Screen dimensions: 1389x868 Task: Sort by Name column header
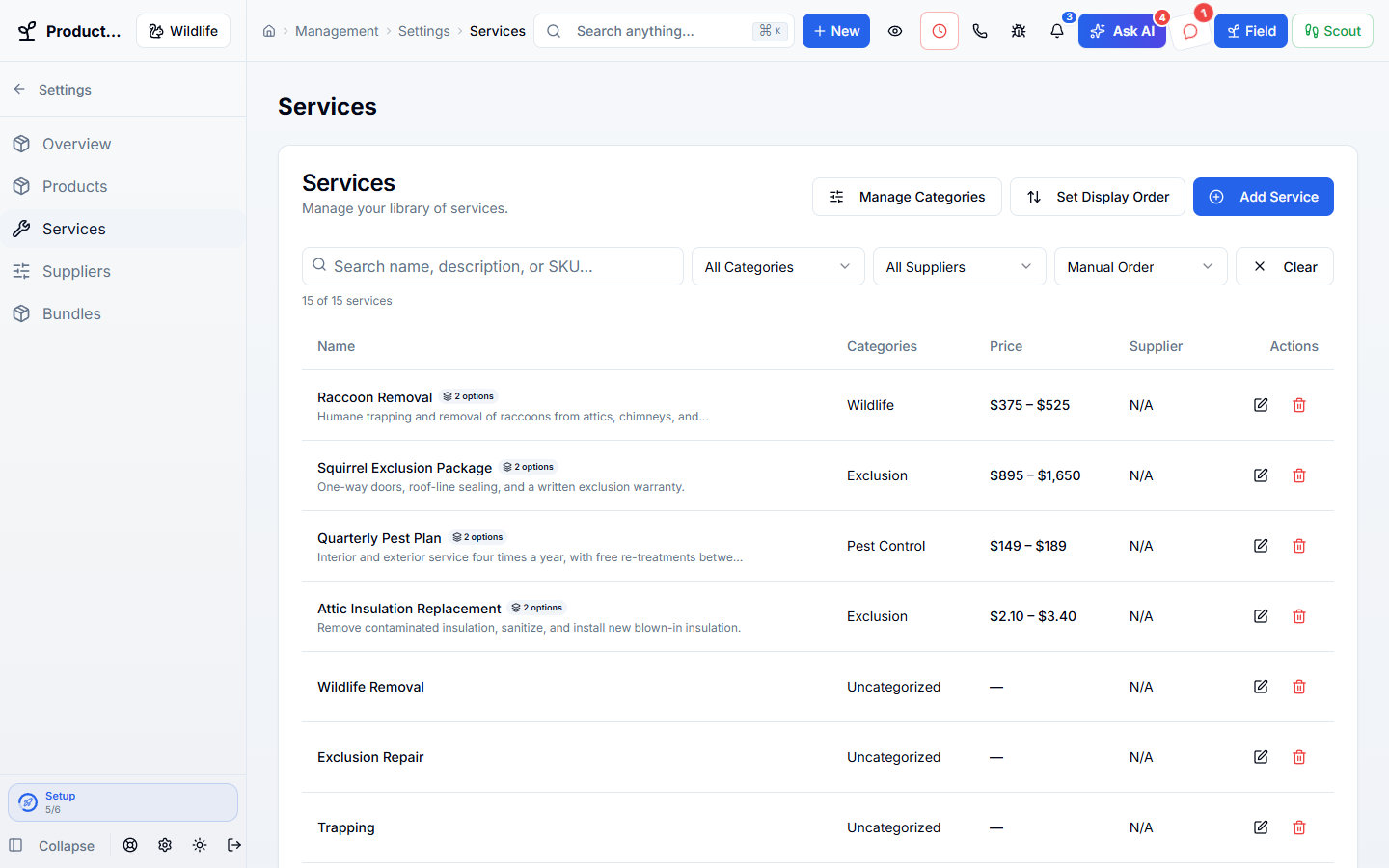click(336, 346)
